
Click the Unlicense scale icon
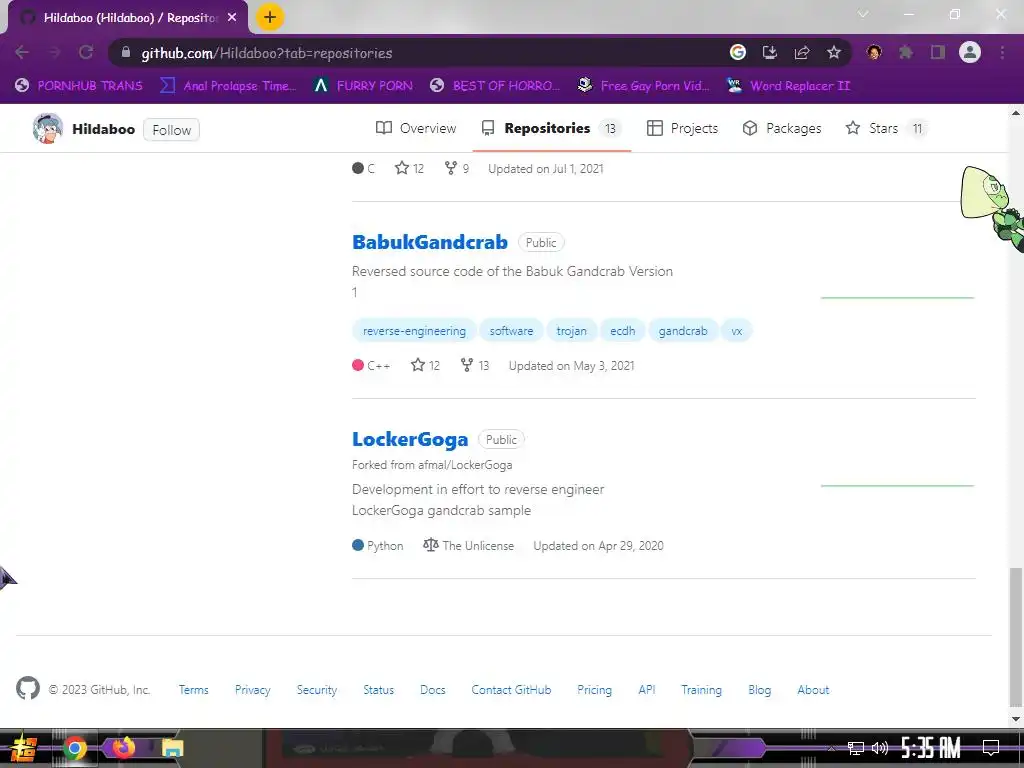[430, 545]
